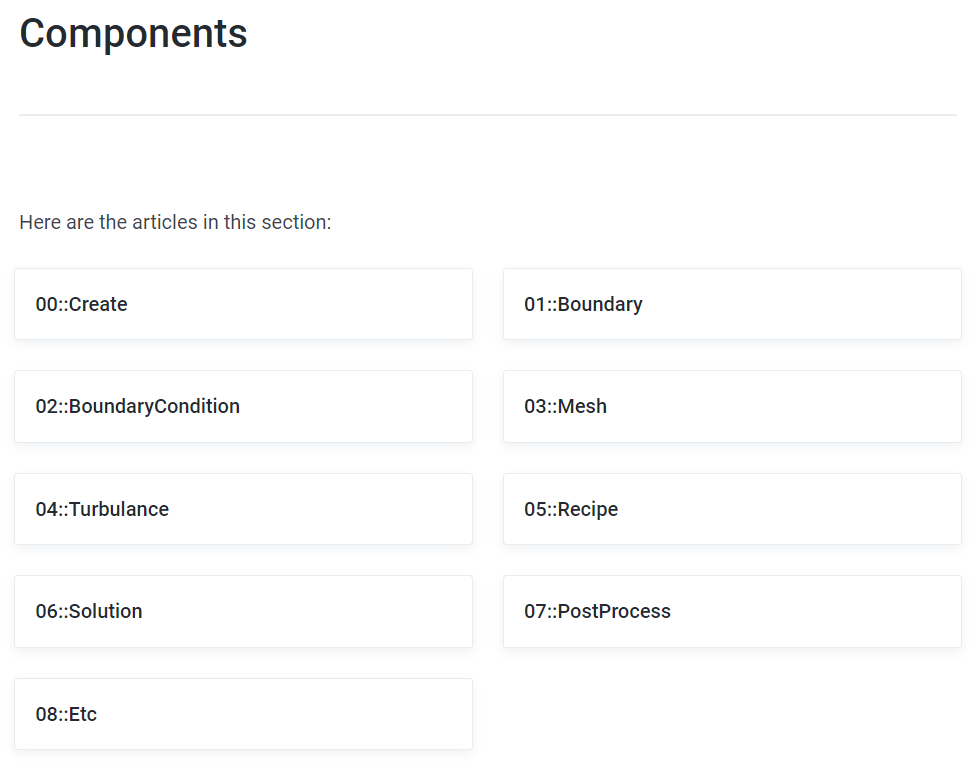
Task: Click the divider line below Components heading
Action: 487,115
